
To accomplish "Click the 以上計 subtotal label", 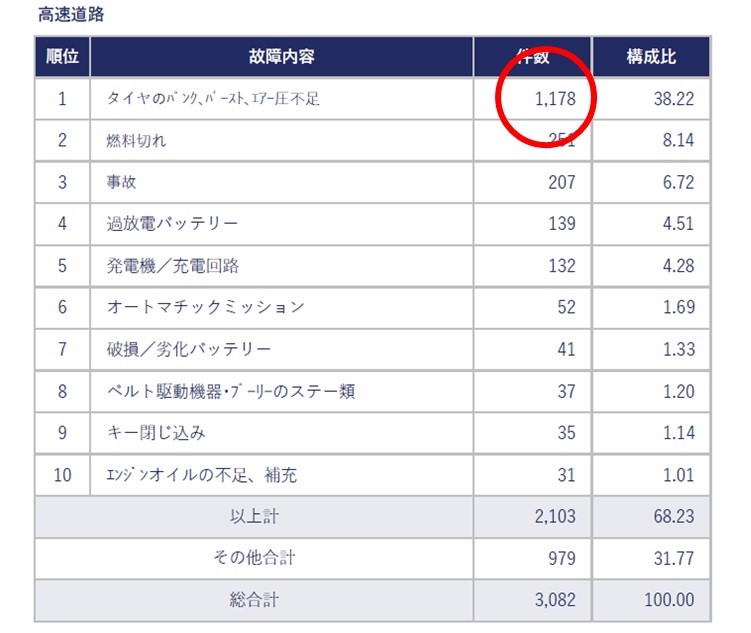I will (x=254, y=516).
